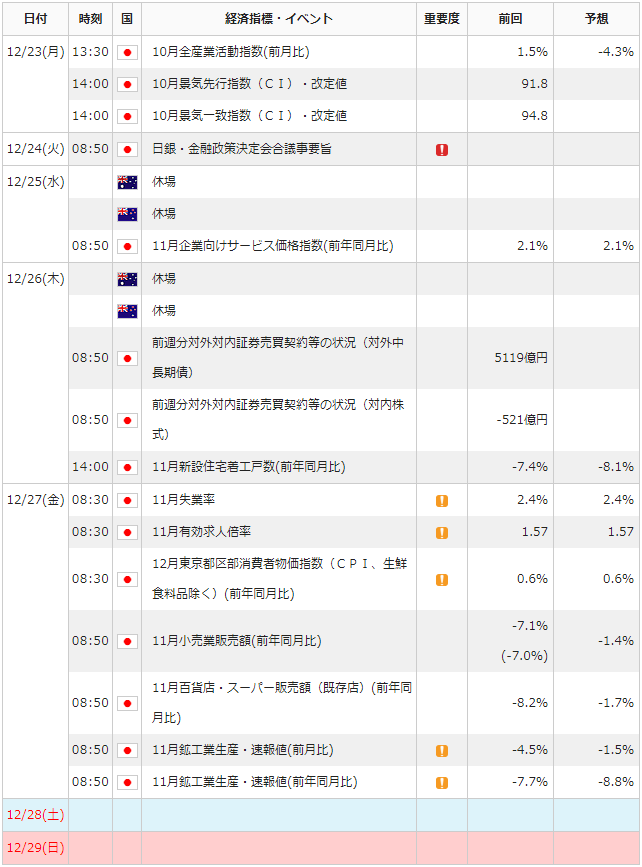Image resolution: width=642 pixels, height=867 pixels.
Task: Click red importance icon for 日銀議事要旨
Action: click(x=442, y=149)
